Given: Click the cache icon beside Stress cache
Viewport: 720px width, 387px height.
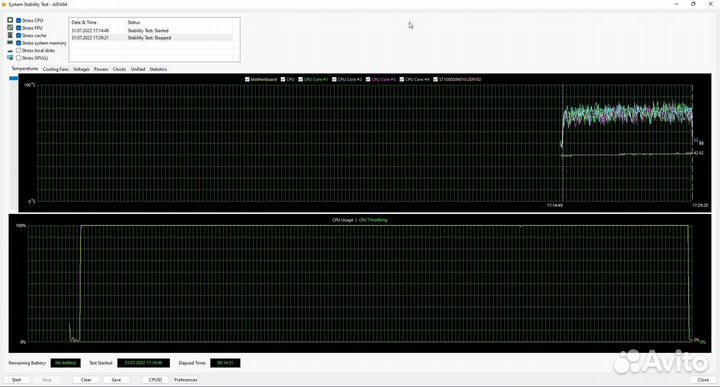Looking at the screenshot, I should (x=10, y=35).
